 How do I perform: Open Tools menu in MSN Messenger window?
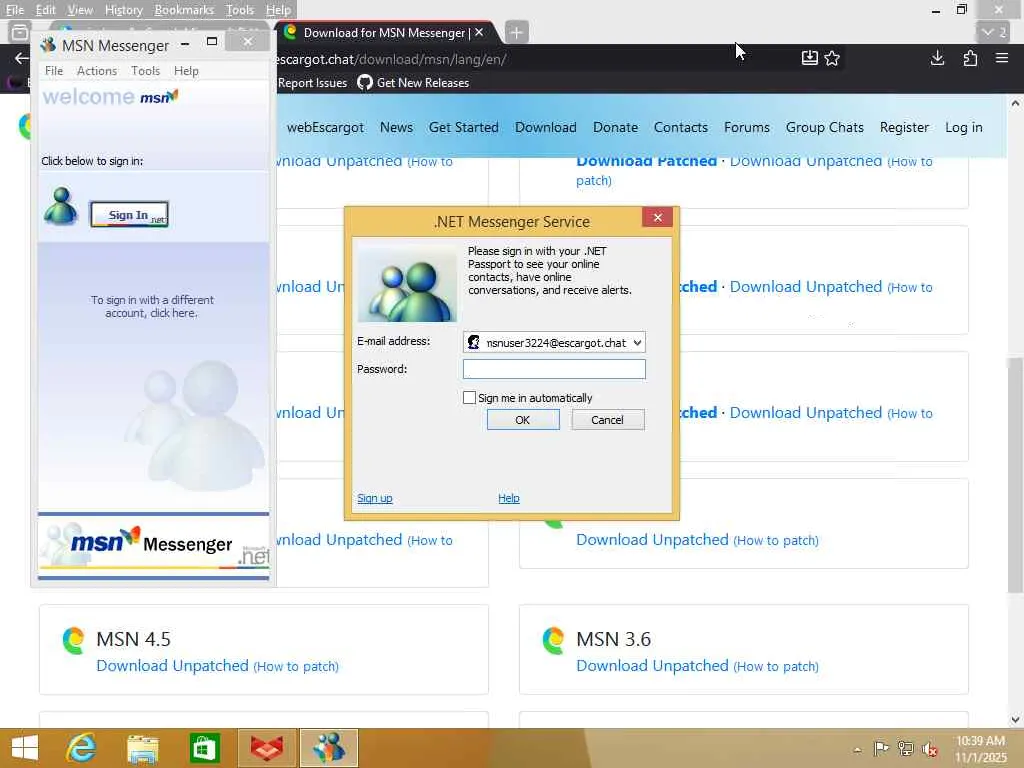pyautogui.click(x=145, y=71)
